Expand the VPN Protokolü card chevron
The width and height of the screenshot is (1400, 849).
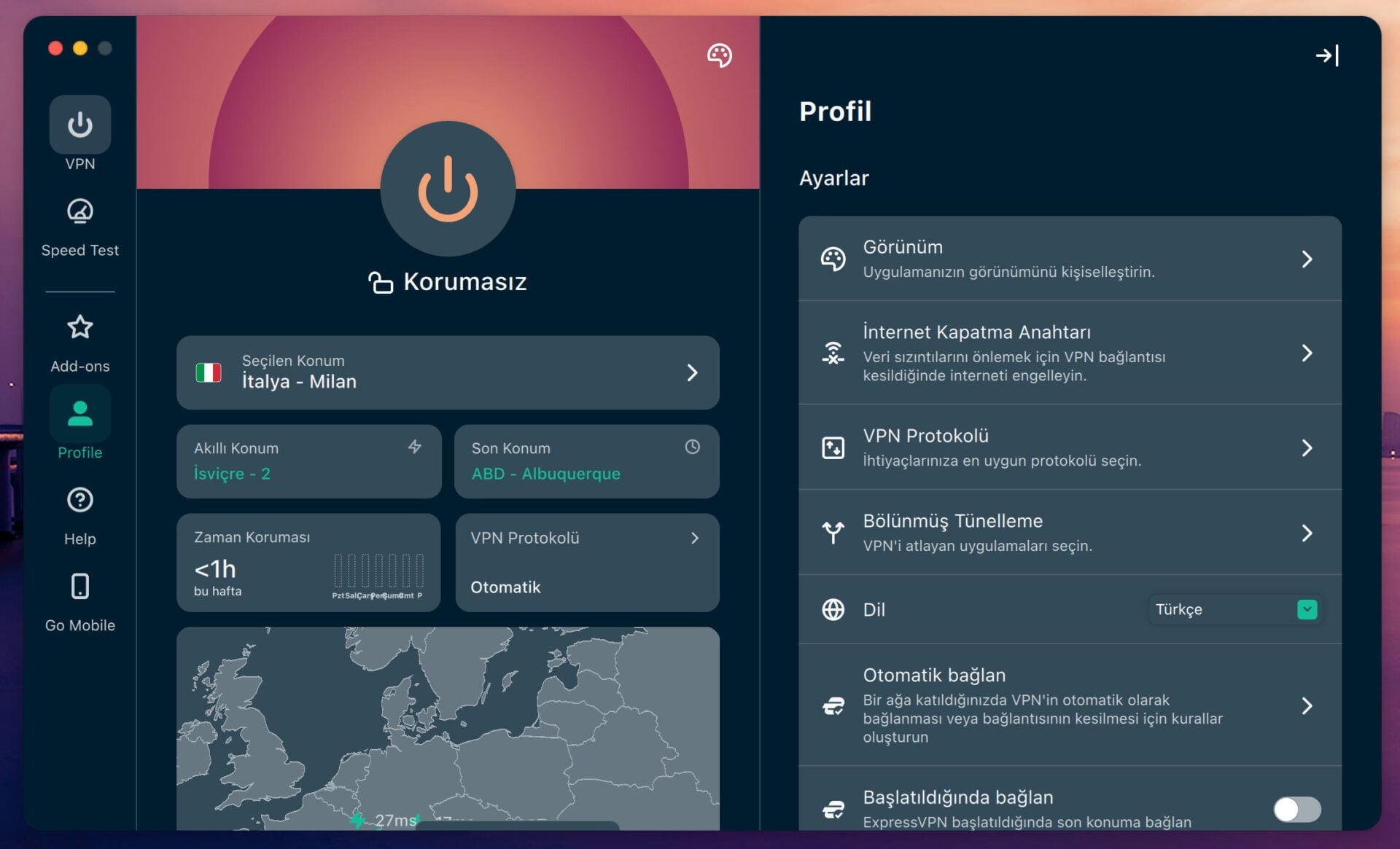click(x=693, y=539)
